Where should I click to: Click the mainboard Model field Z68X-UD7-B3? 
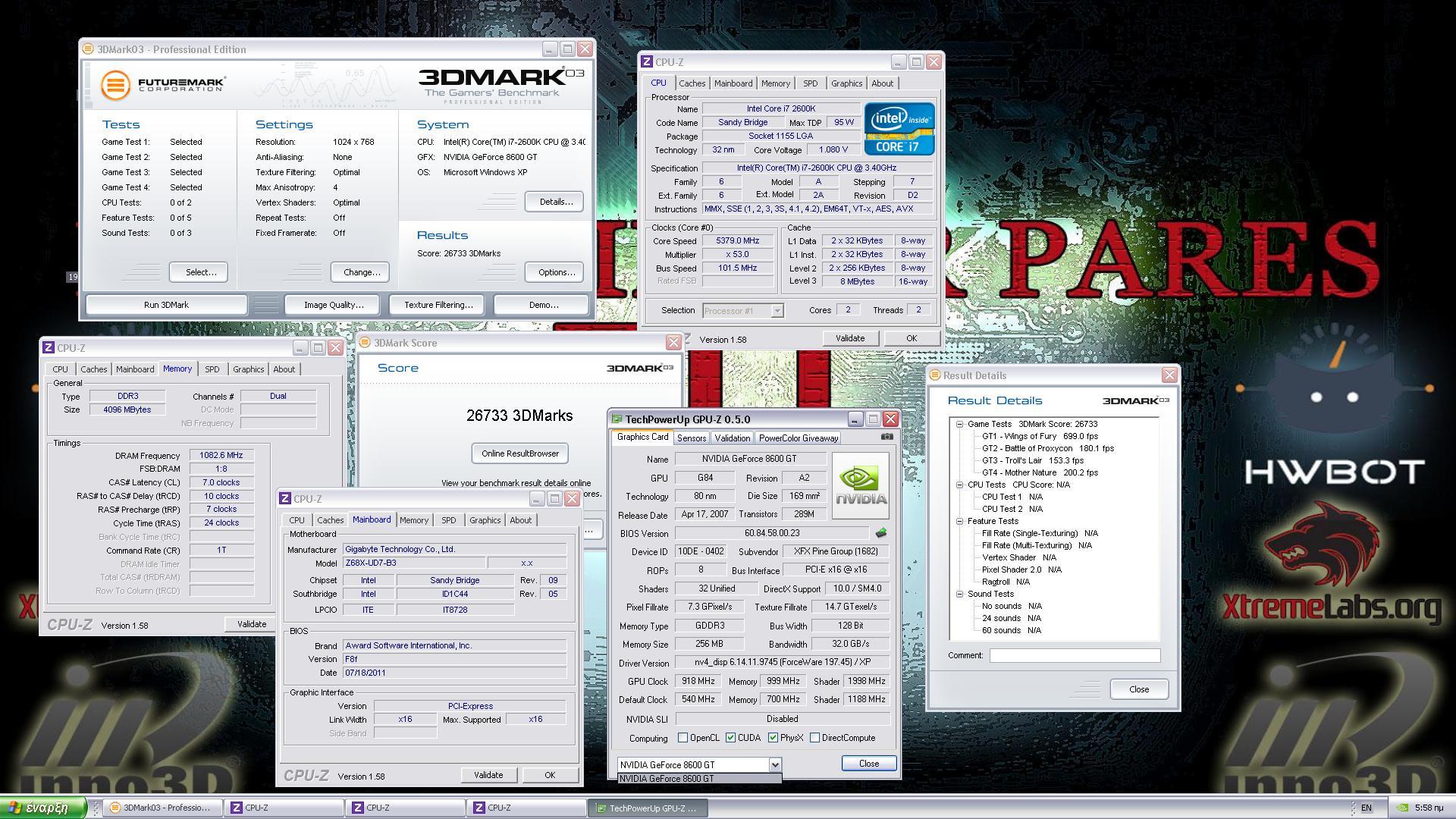[x=413, y=563]
